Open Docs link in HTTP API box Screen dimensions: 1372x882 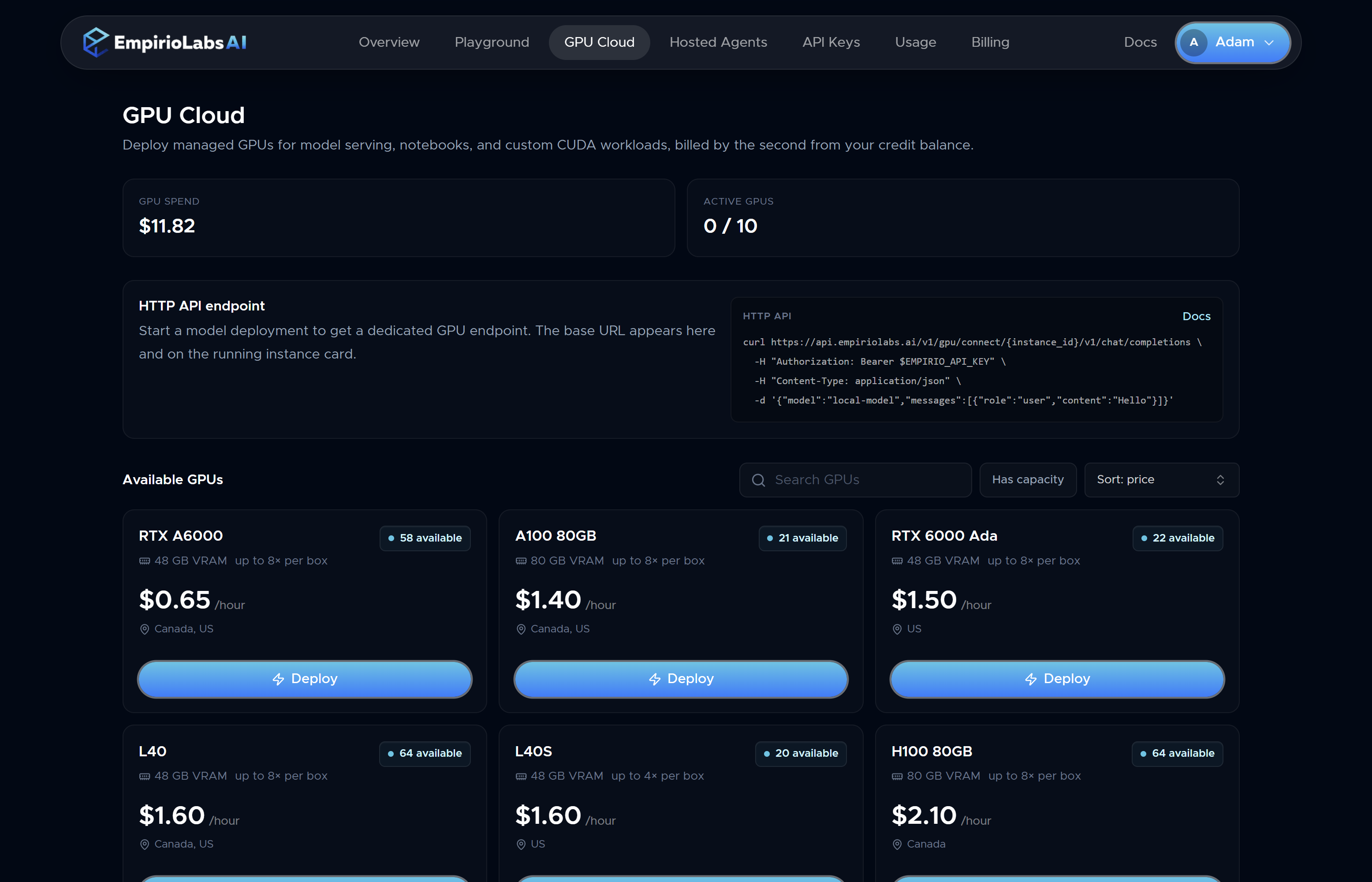1196,316
